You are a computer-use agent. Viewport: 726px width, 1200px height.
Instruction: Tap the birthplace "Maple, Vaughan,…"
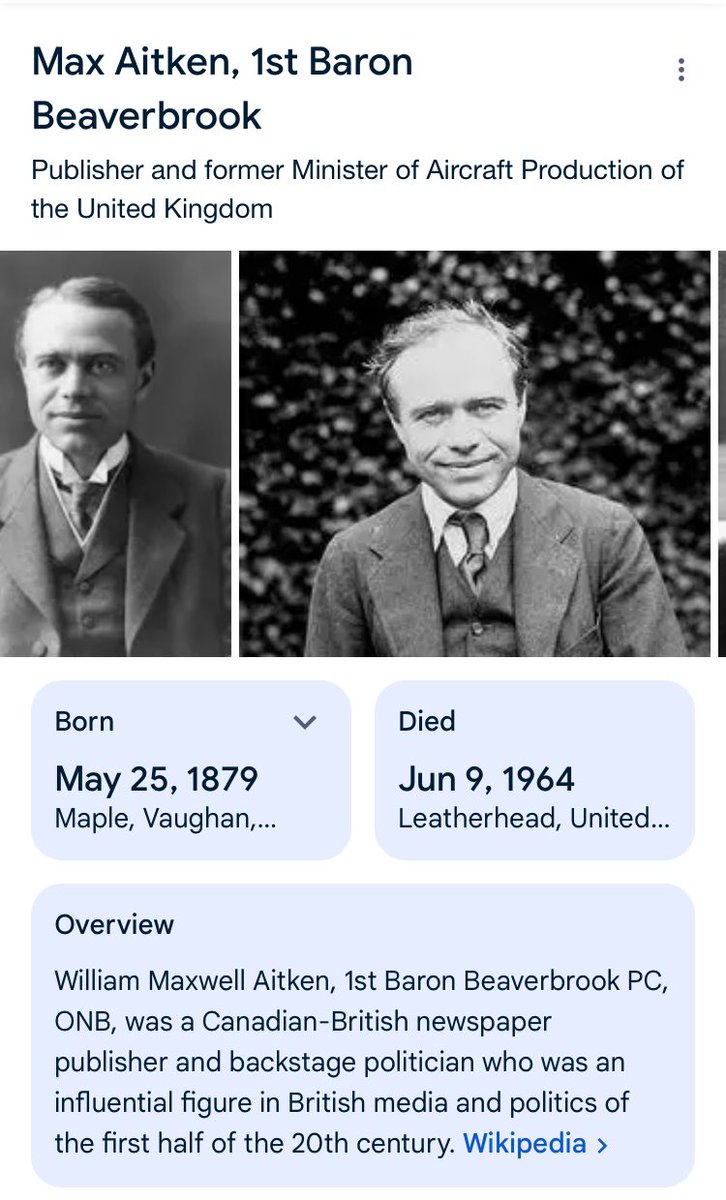[165, 819]
